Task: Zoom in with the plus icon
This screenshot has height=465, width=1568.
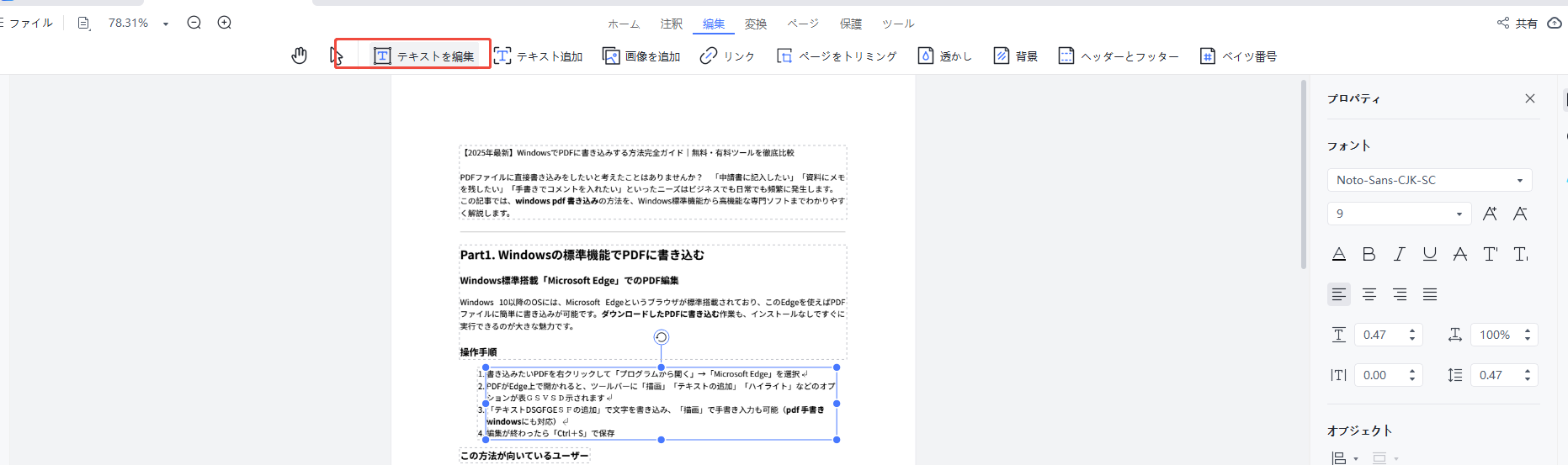Action: click(x=225, y=23)
